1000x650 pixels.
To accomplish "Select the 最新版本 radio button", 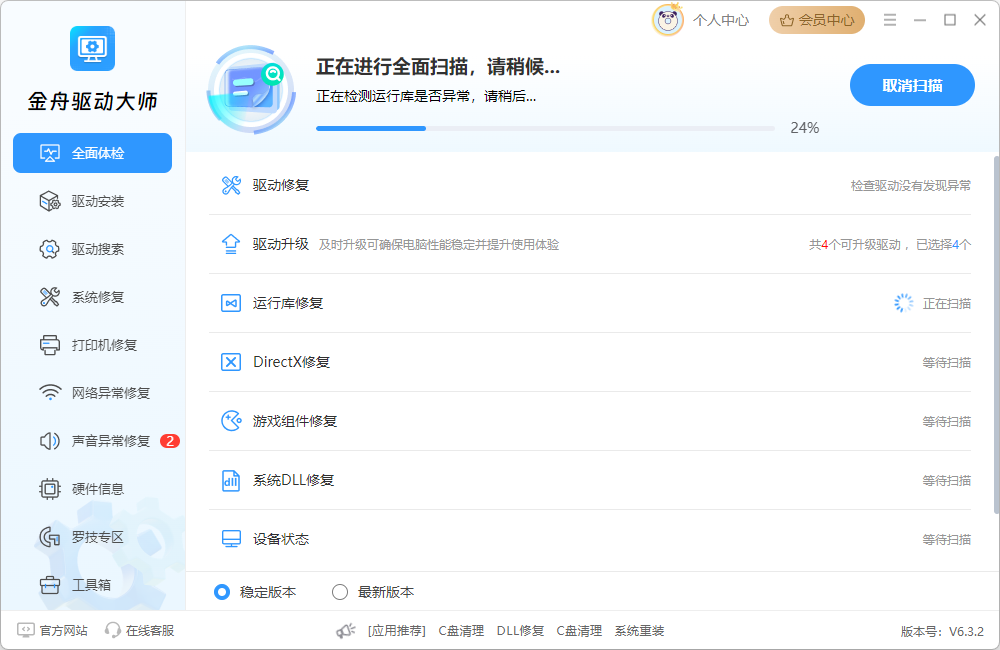I will [x=340, y=592].
